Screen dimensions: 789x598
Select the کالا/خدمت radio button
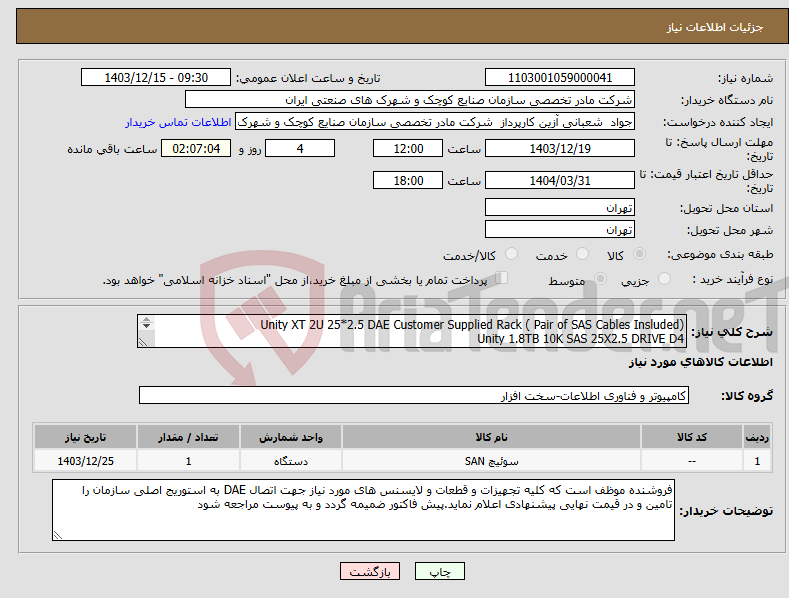tap(511, 254)
